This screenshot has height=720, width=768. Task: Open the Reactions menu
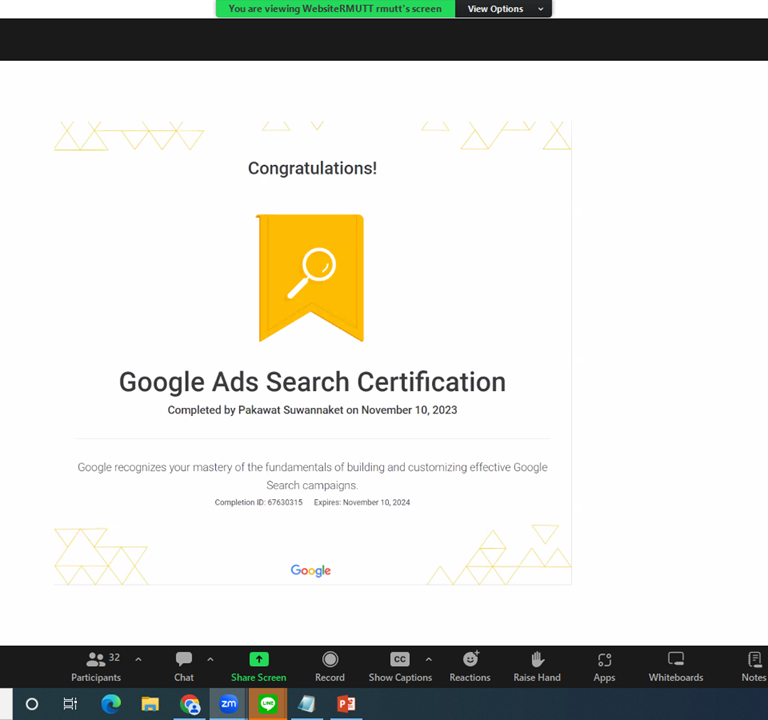click(x=470, y=667)
